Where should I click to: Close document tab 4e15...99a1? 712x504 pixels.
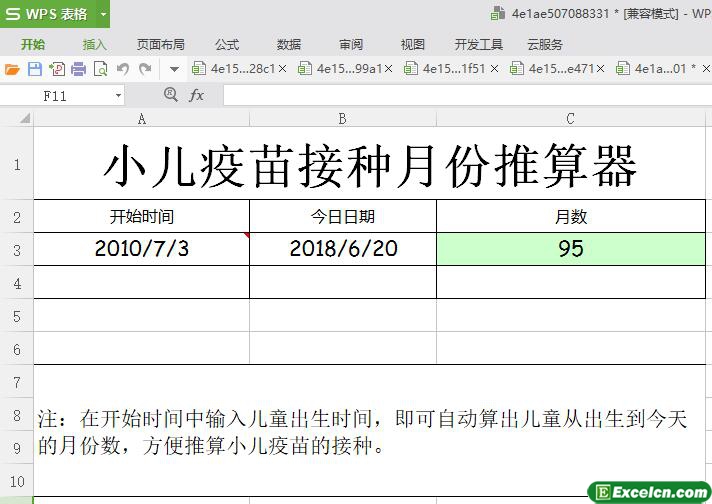click(x=388, y=69)
